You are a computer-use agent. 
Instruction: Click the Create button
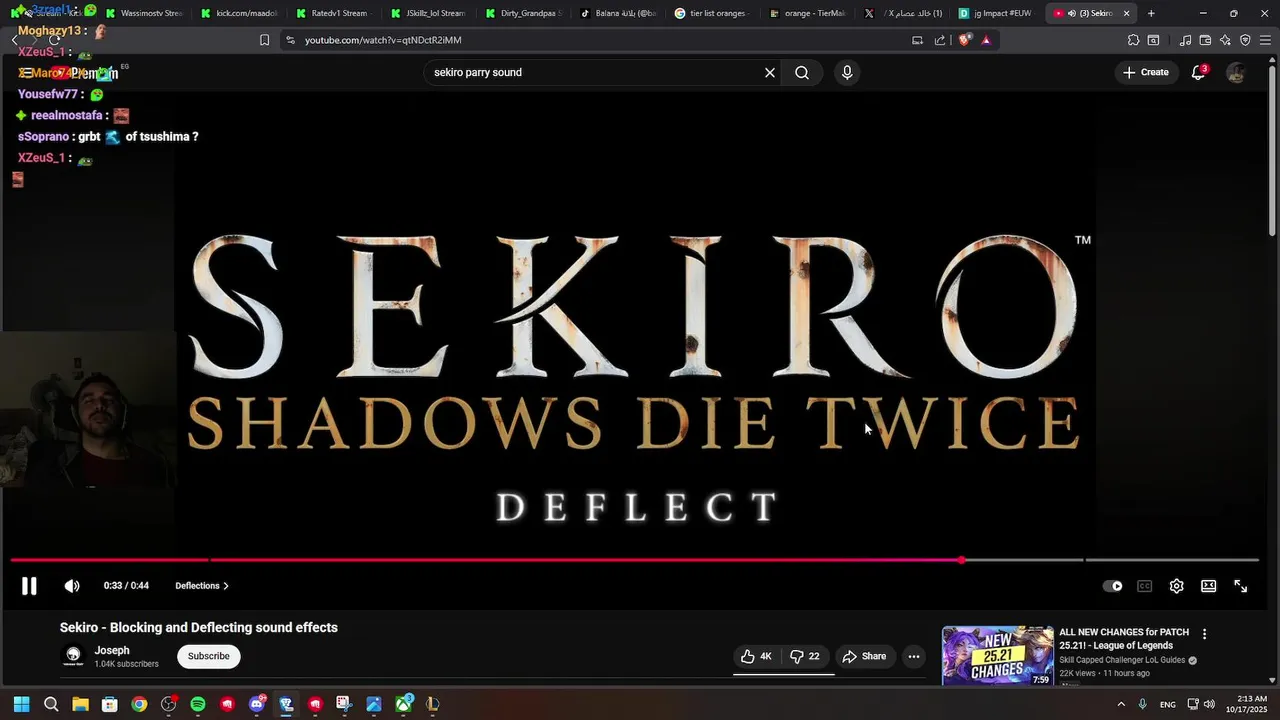pos(1146,72)
